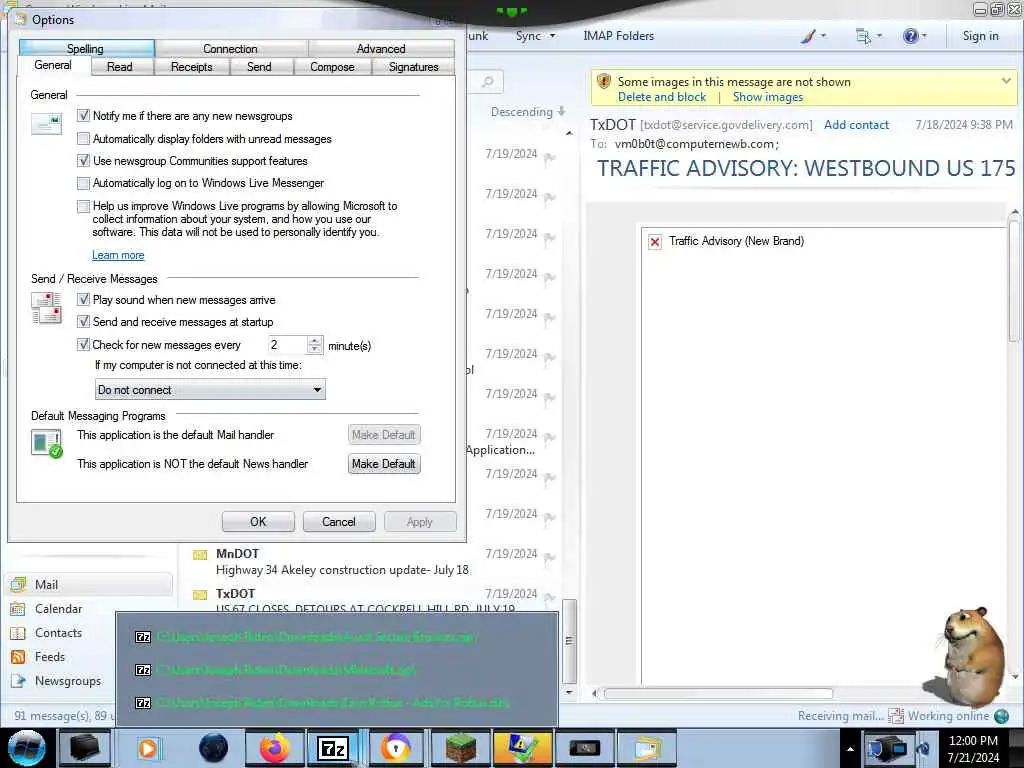1024x768 pixels.
Task: Click the search magnifier icon
Action: [x=487, y=82]
